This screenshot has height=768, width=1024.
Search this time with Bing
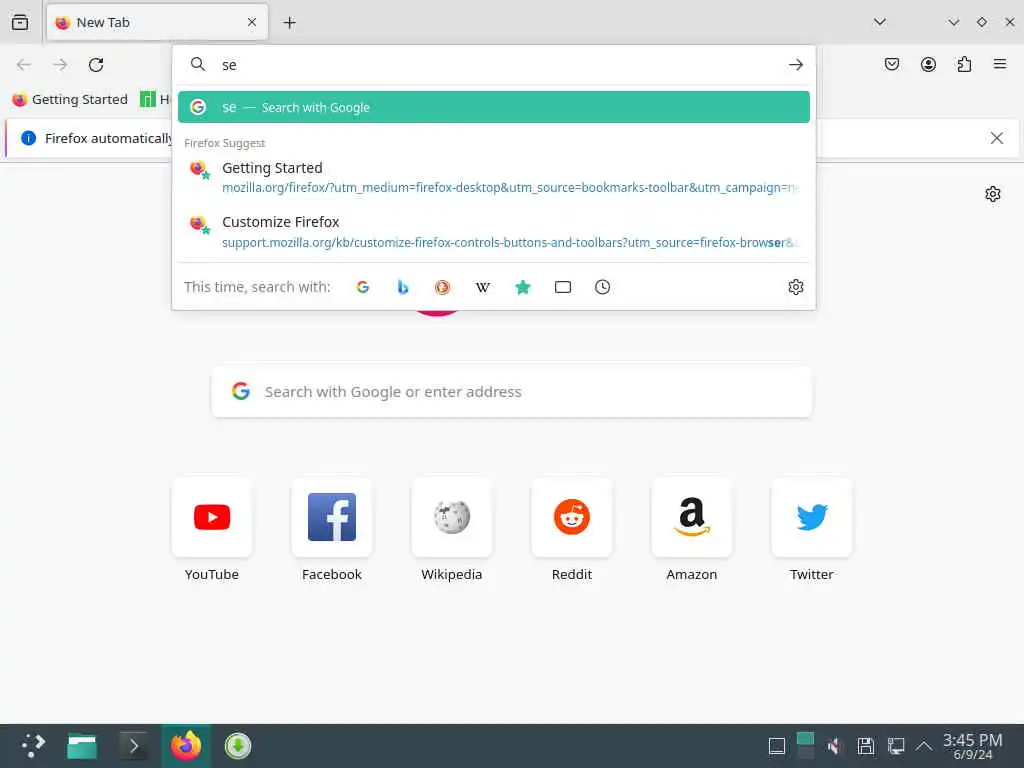tap(403, 287)
